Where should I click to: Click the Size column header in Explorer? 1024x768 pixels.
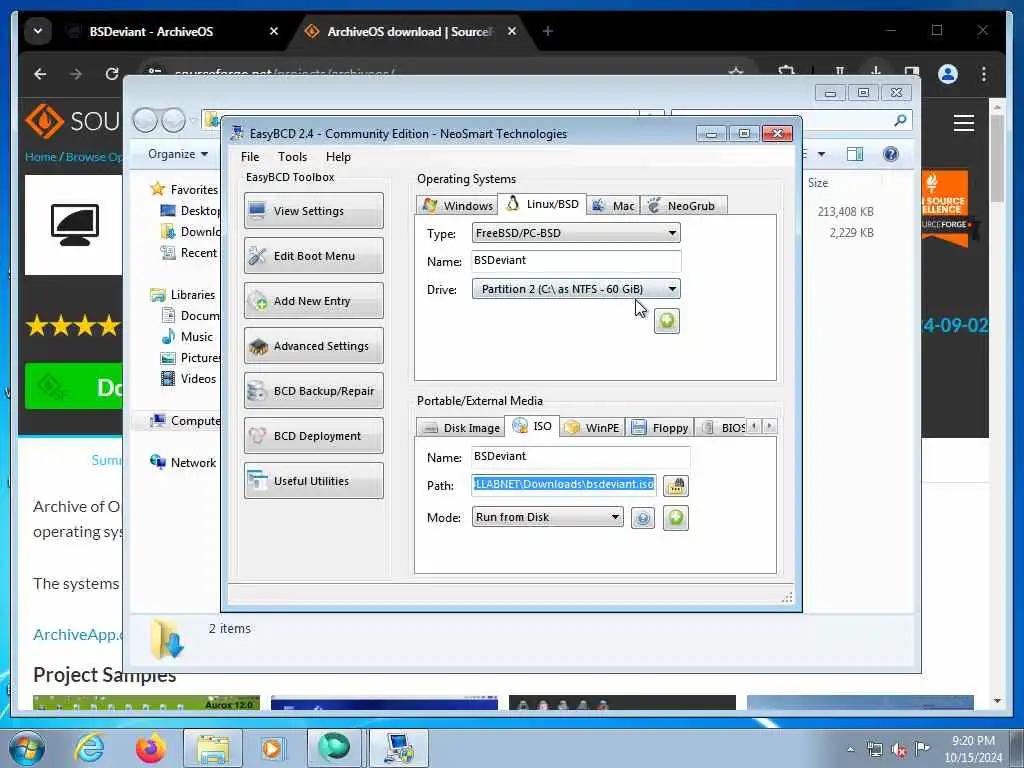[818, 183]
